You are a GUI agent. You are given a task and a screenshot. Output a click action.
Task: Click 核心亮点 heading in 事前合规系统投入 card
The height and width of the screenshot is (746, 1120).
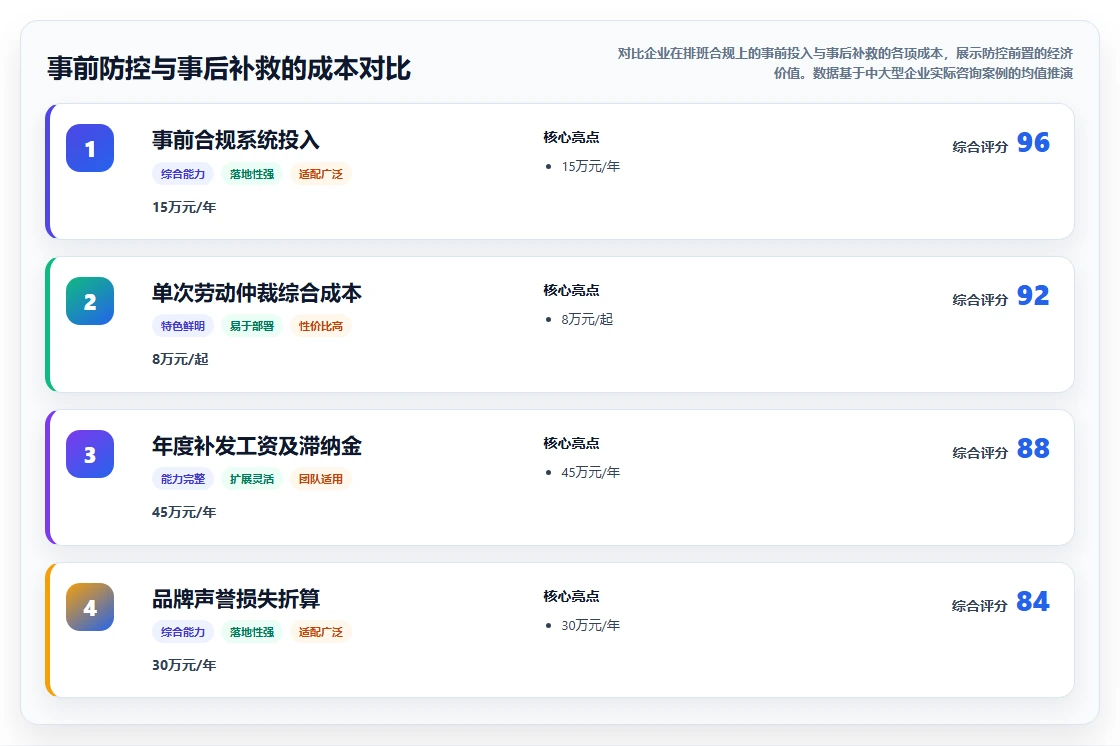point(571,137)
